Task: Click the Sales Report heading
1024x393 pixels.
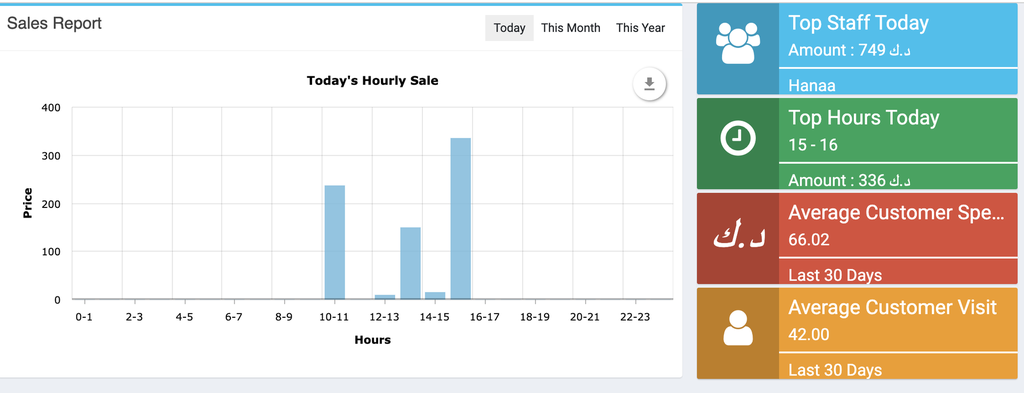Action: [54, 24]
